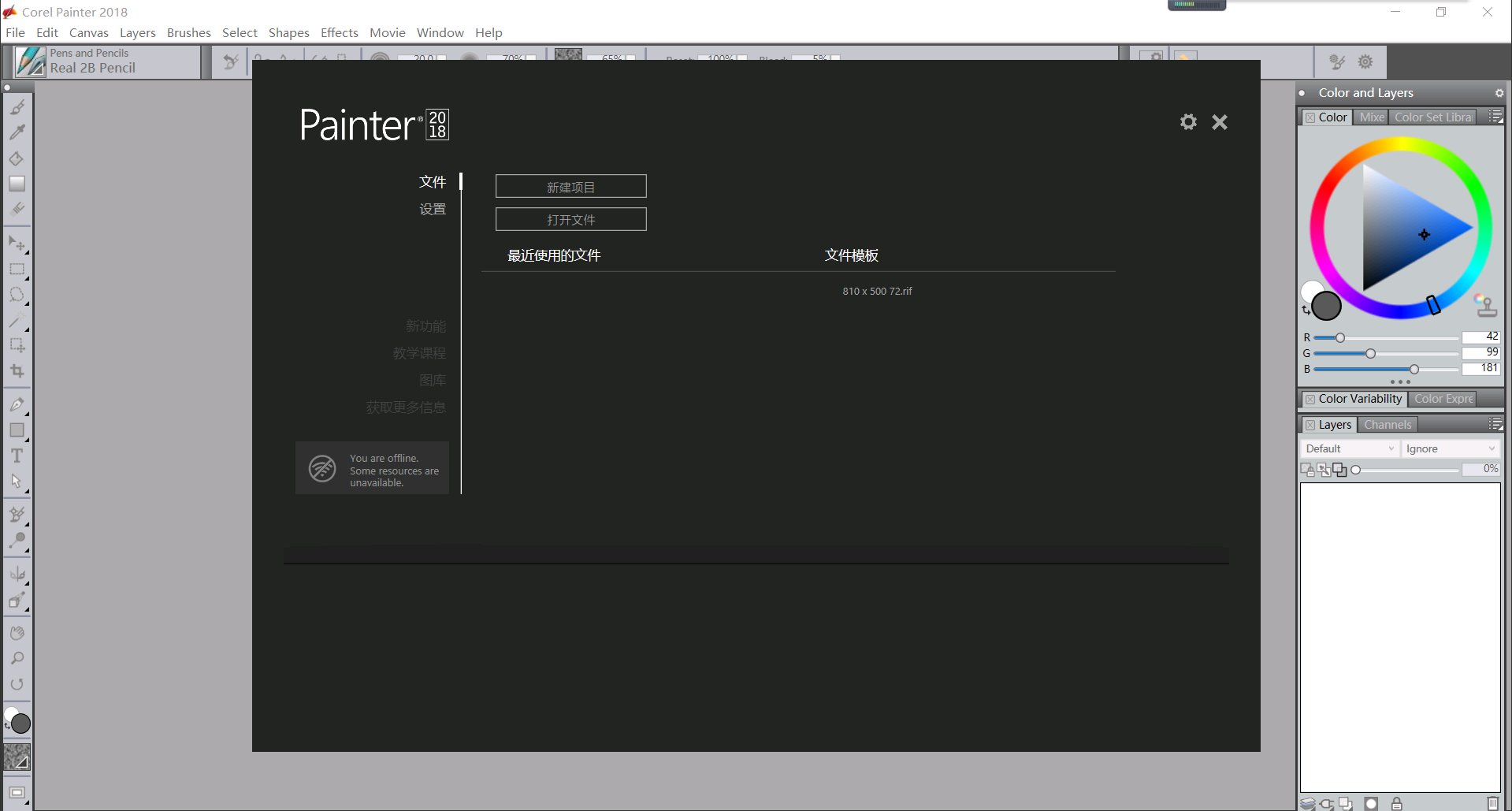The height and width of the screenshot is (811, 1512).
Task: Click the R value input field
Action: [x=1481, y=337]
